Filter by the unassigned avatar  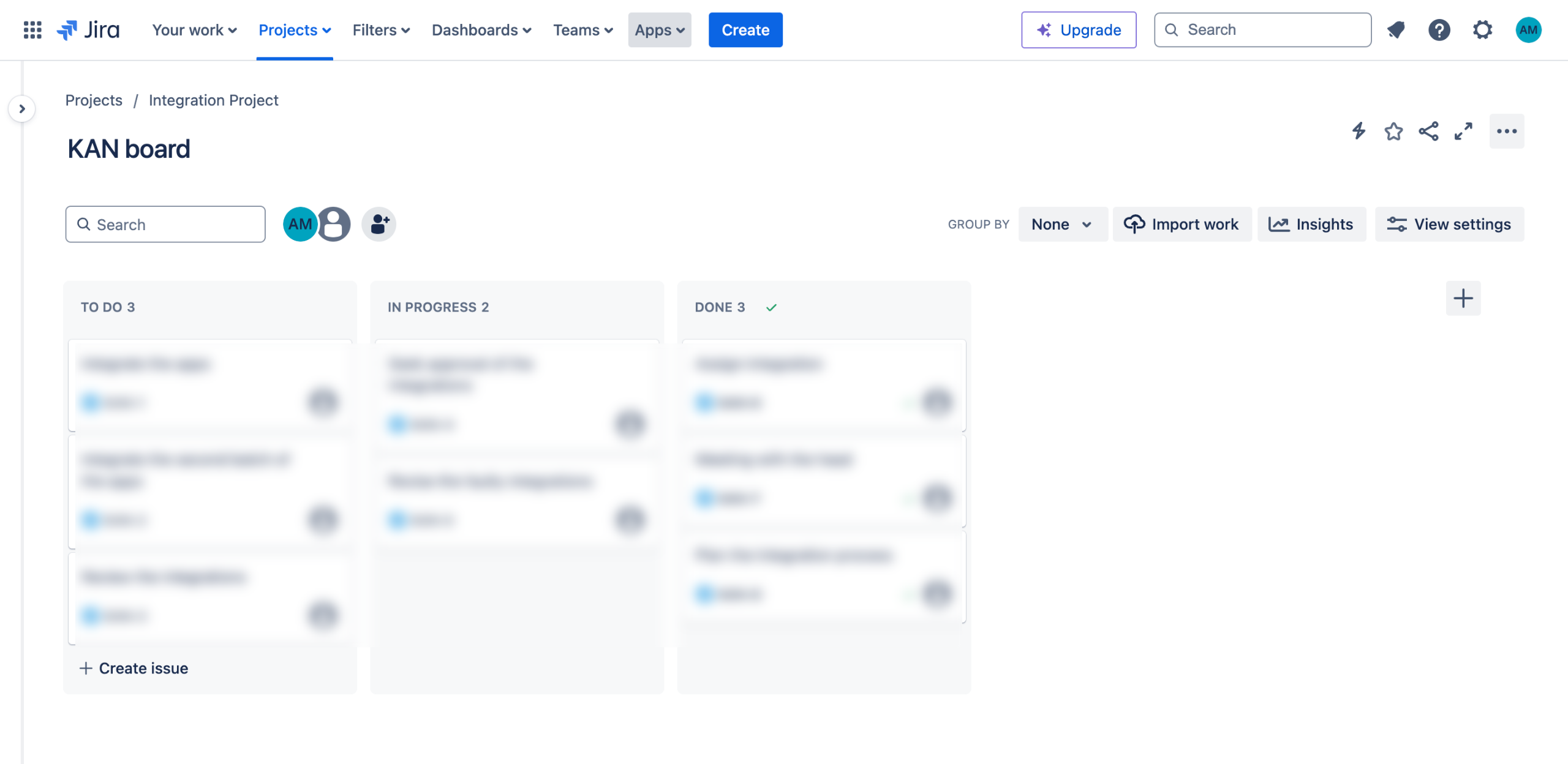[x=334, y=224]
